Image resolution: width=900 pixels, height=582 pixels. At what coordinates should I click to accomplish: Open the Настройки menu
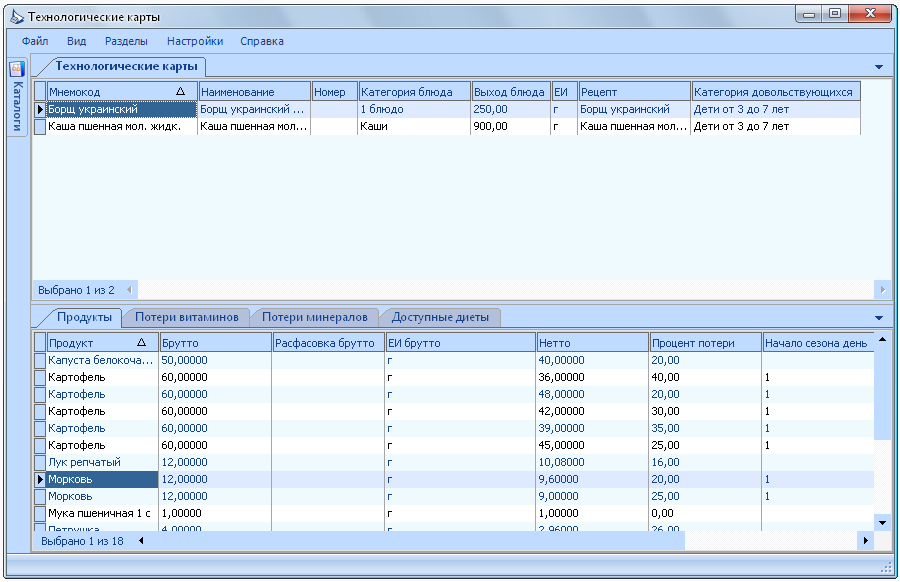click(195, 41)
